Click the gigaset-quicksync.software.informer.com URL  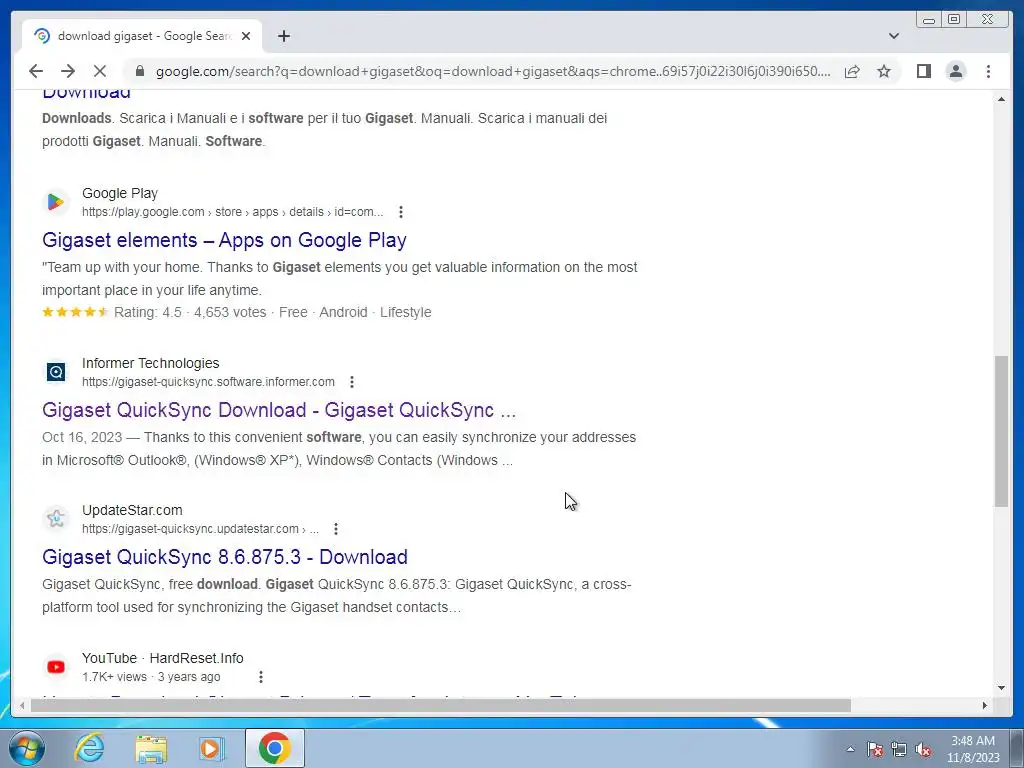(208, 382)
